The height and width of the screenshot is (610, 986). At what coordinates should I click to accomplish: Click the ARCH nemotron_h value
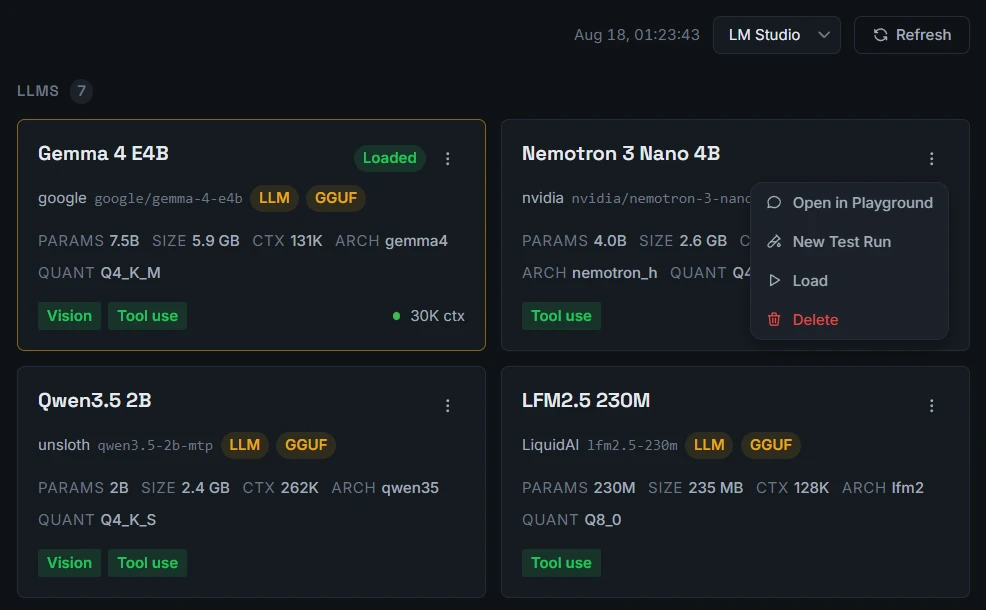pyautogui.click(x=614, y=273)
